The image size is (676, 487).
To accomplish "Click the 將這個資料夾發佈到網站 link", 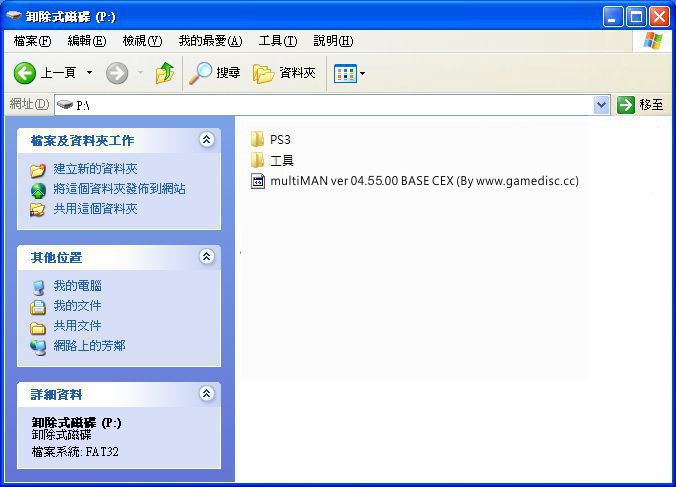I will [119, 189].
